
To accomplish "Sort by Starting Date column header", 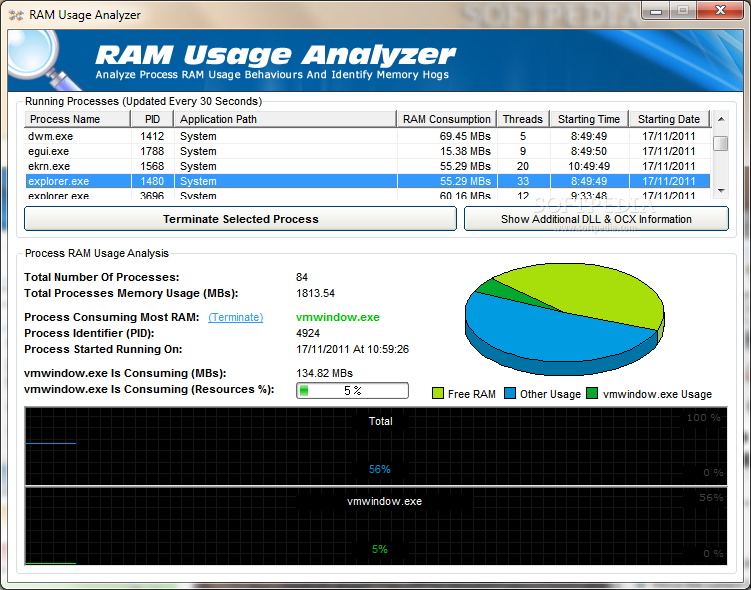I will [x=669, y=119].
